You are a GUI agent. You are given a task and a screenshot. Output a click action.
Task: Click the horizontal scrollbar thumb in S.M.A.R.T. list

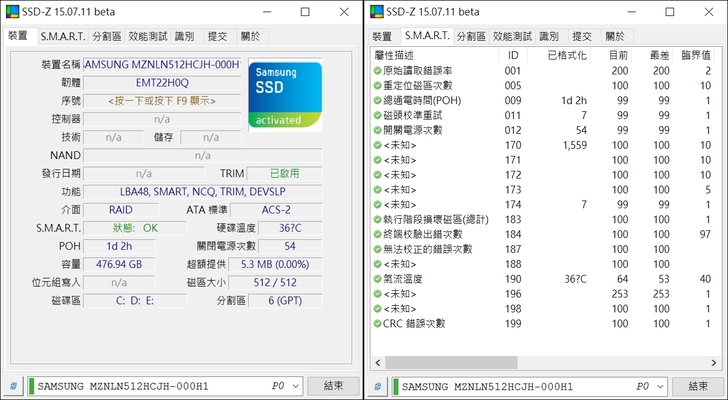coord(451,362)
